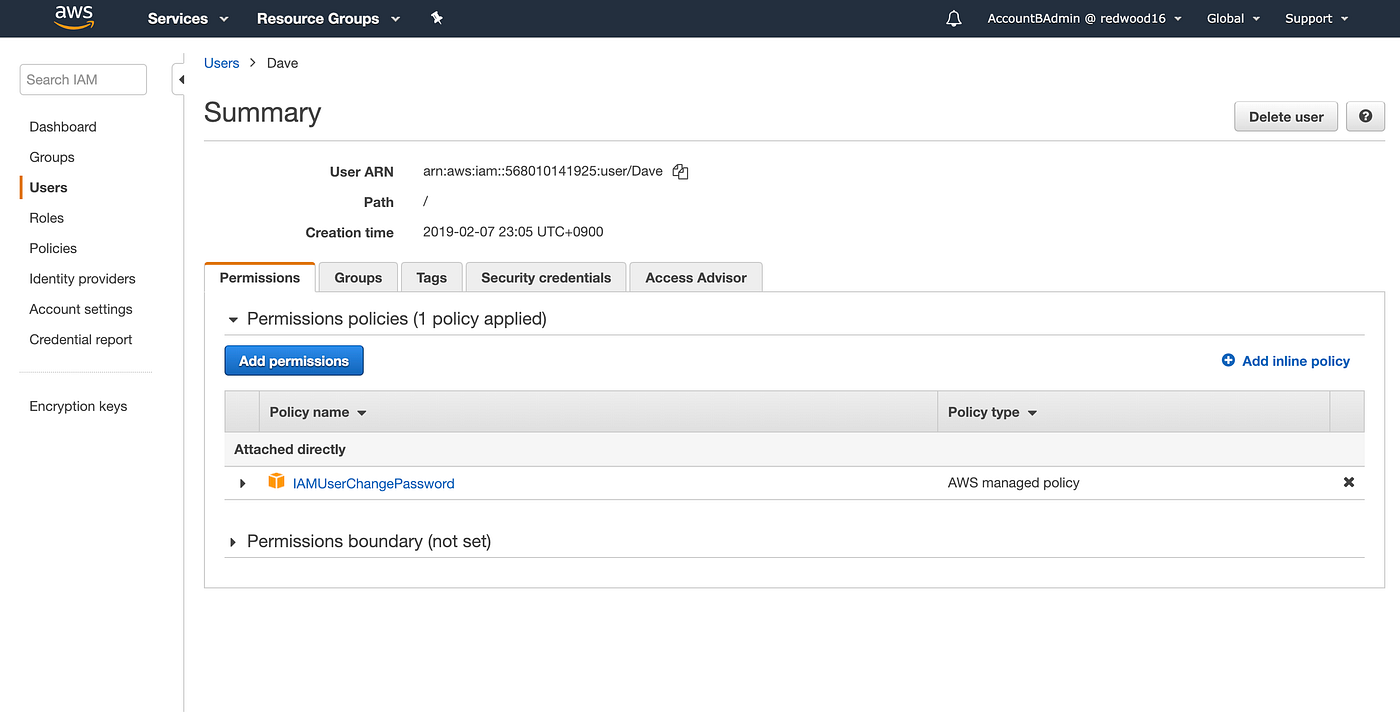Copy the User ARN using the copy icon
The width and height of the screenshot is (1400, 715).
point(680,171)
